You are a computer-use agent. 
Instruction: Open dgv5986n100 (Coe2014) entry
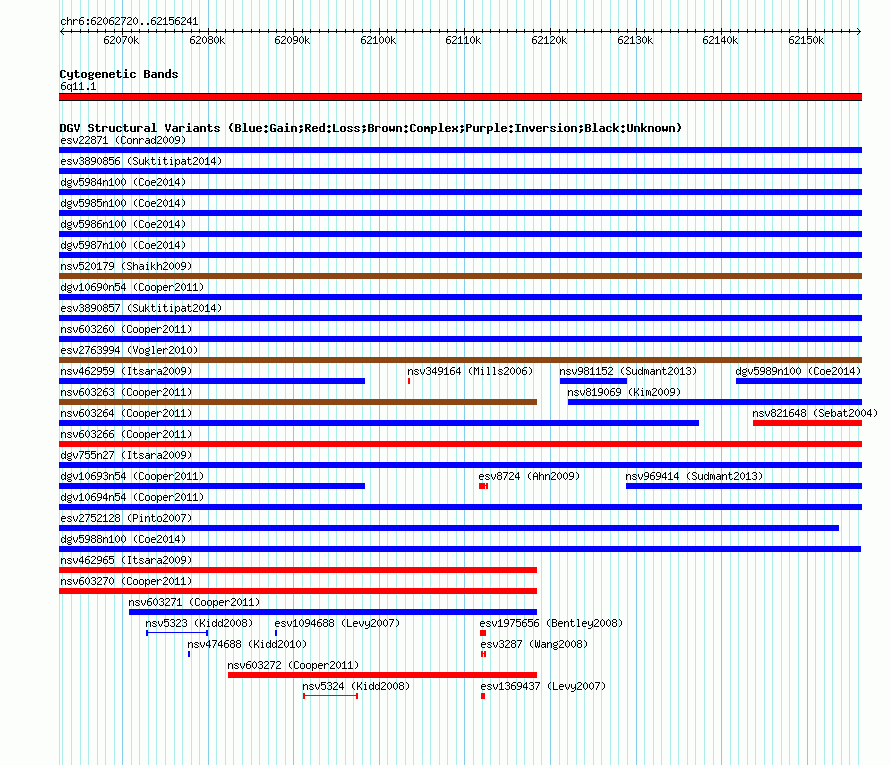pos(123,224)
